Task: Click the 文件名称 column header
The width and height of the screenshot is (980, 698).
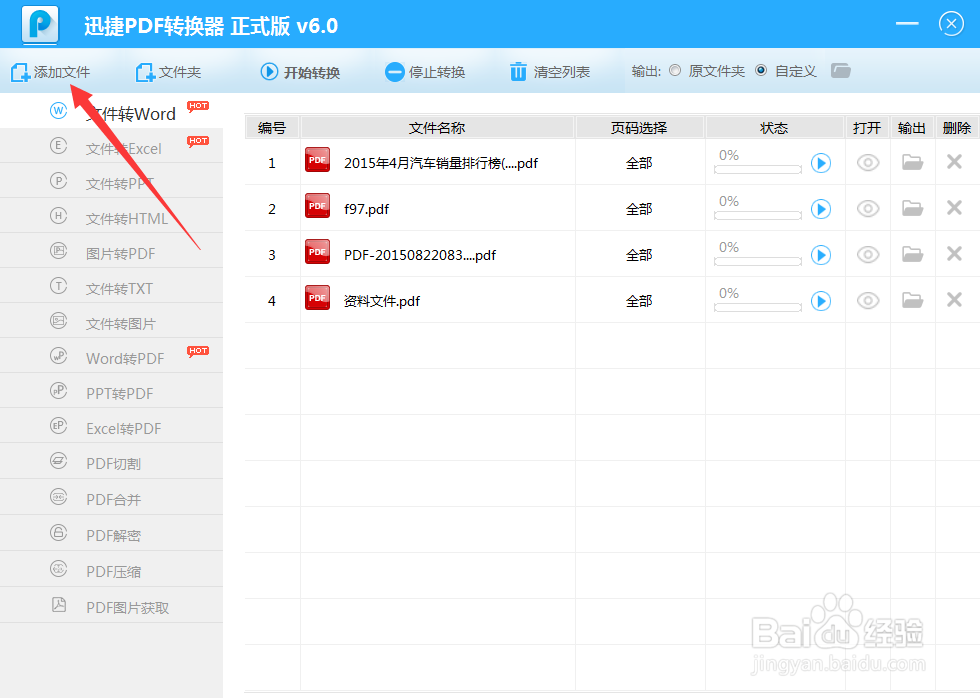Action: 437,128
